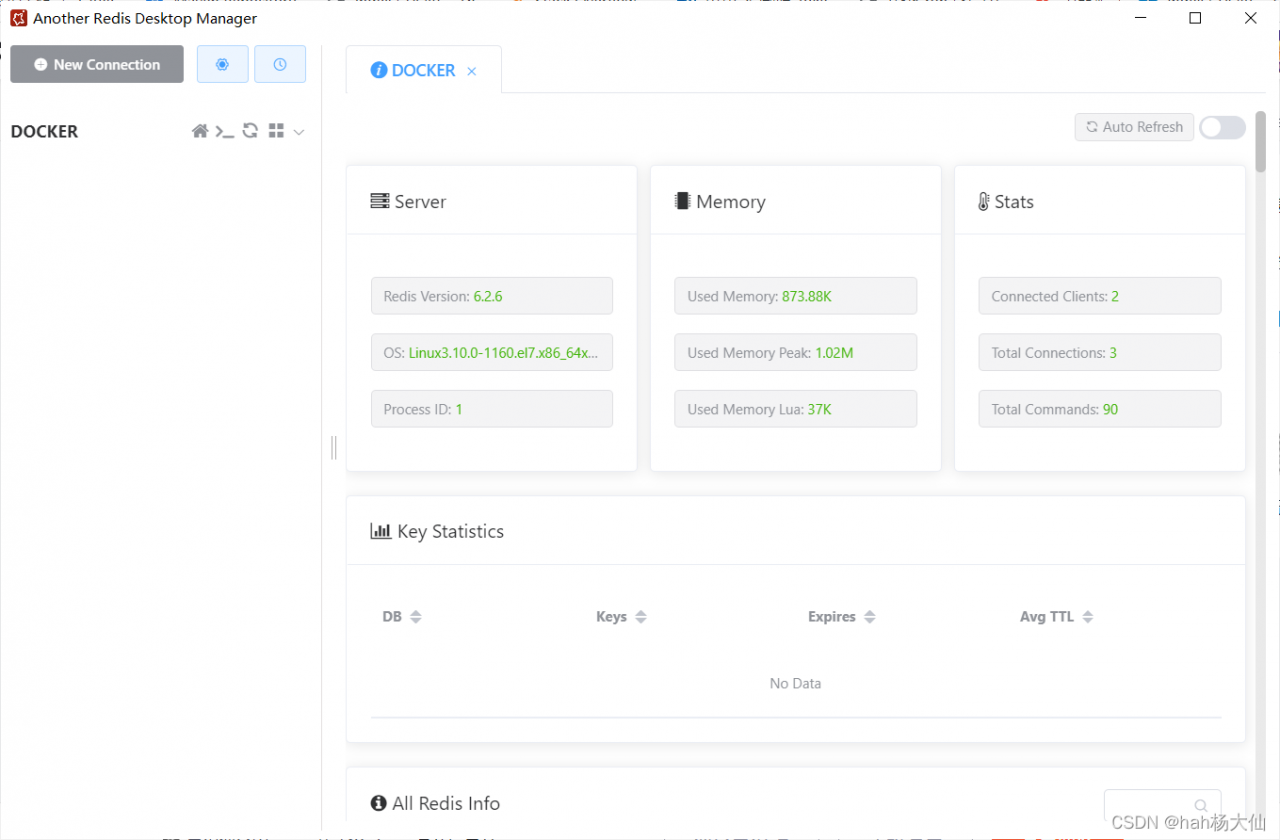1280x840 pixels.
Task: Click the All Redis Info heading
Action: (435, 803)
